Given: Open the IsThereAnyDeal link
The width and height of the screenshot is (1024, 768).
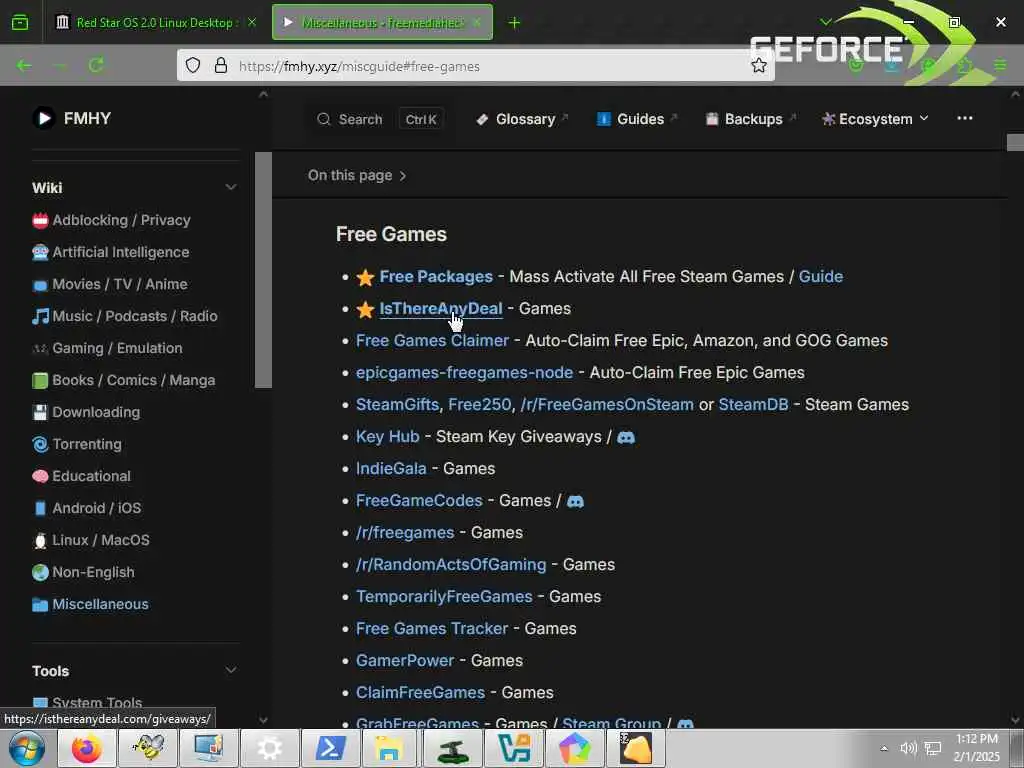Looking at the screenshot, I should 441,308.
